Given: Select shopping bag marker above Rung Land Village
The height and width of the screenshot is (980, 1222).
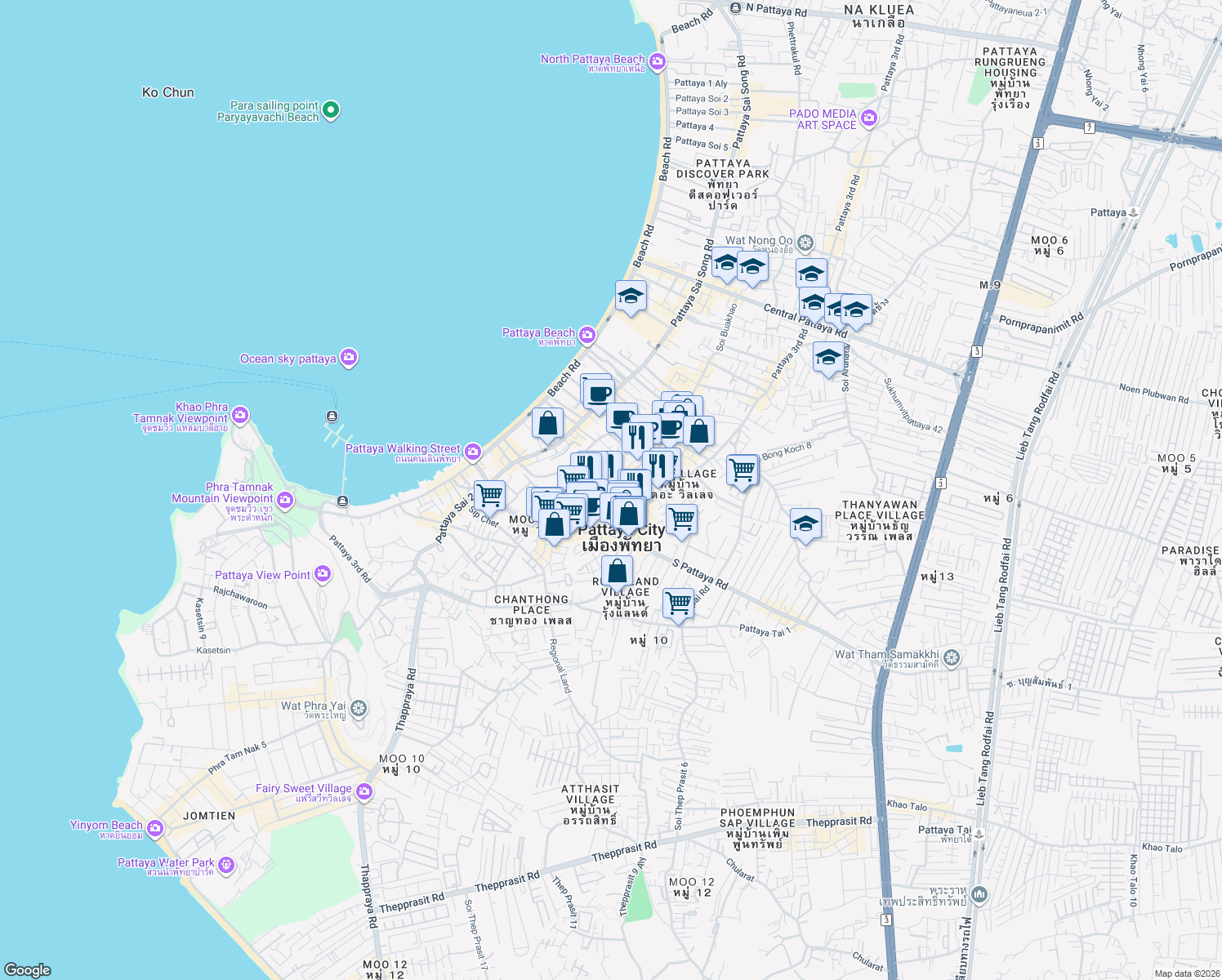Looking at the screenshot, I should pos(617,572).
